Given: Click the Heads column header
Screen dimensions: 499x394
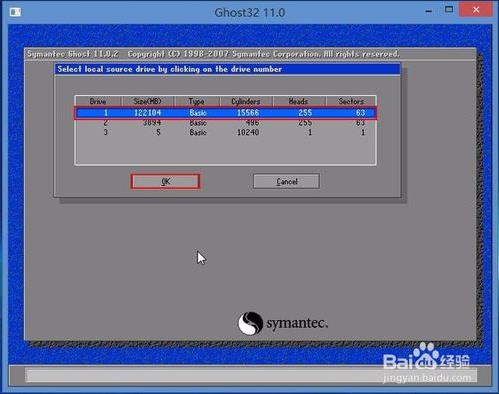Looking at the screenshot, I should 299,101.
